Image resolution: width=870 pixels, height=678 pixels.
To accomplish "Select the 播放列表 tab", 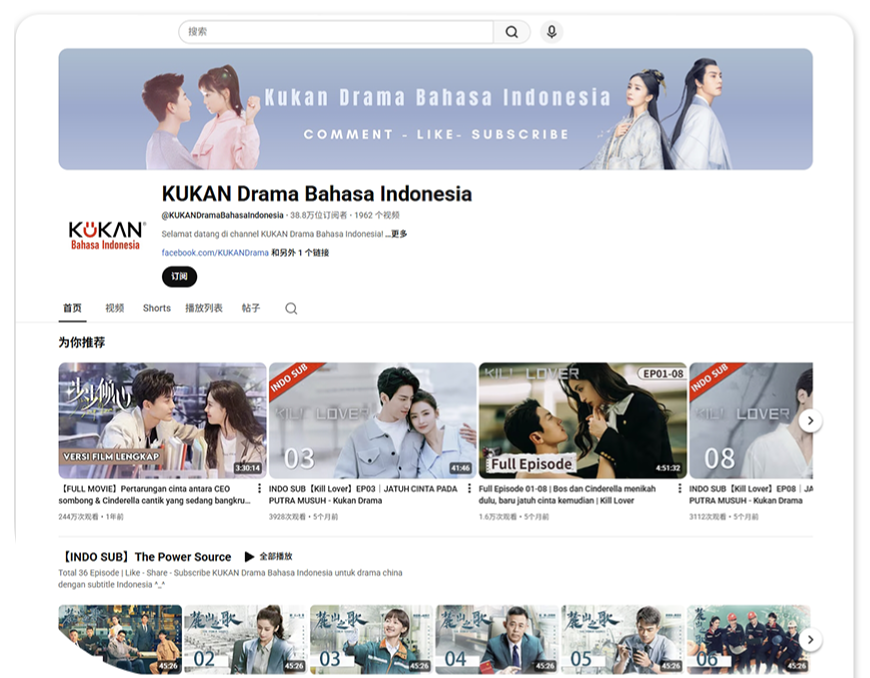I will (204, 308).
